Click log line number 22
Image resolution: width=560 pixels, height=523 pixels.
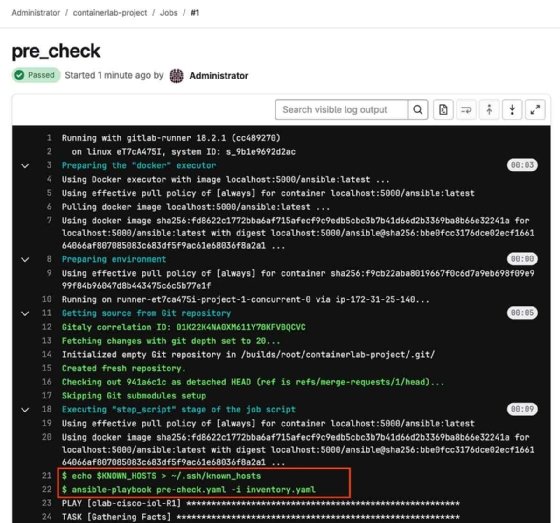point(47,489)
